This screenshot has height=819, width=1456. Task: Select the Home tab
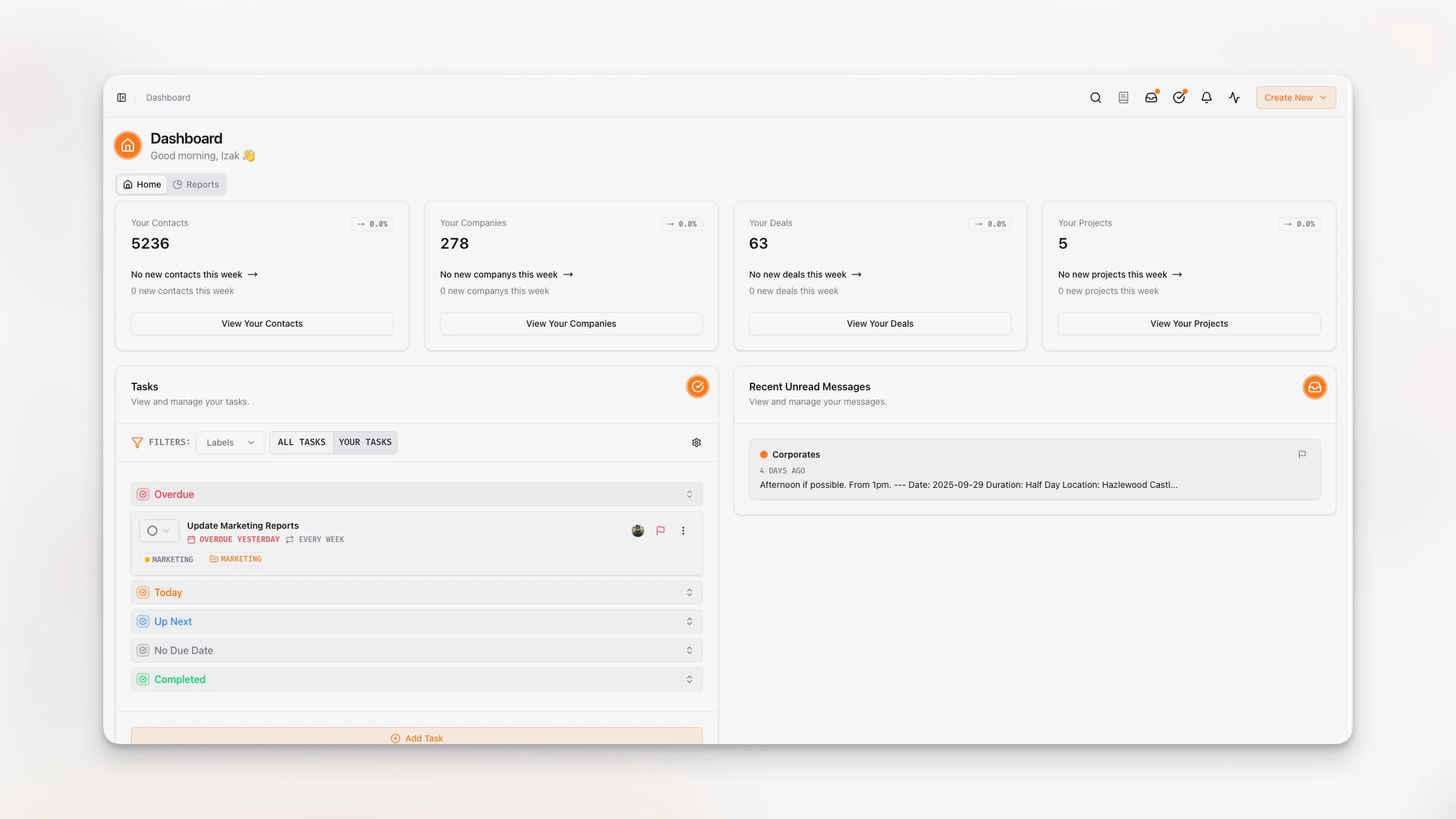143,185
